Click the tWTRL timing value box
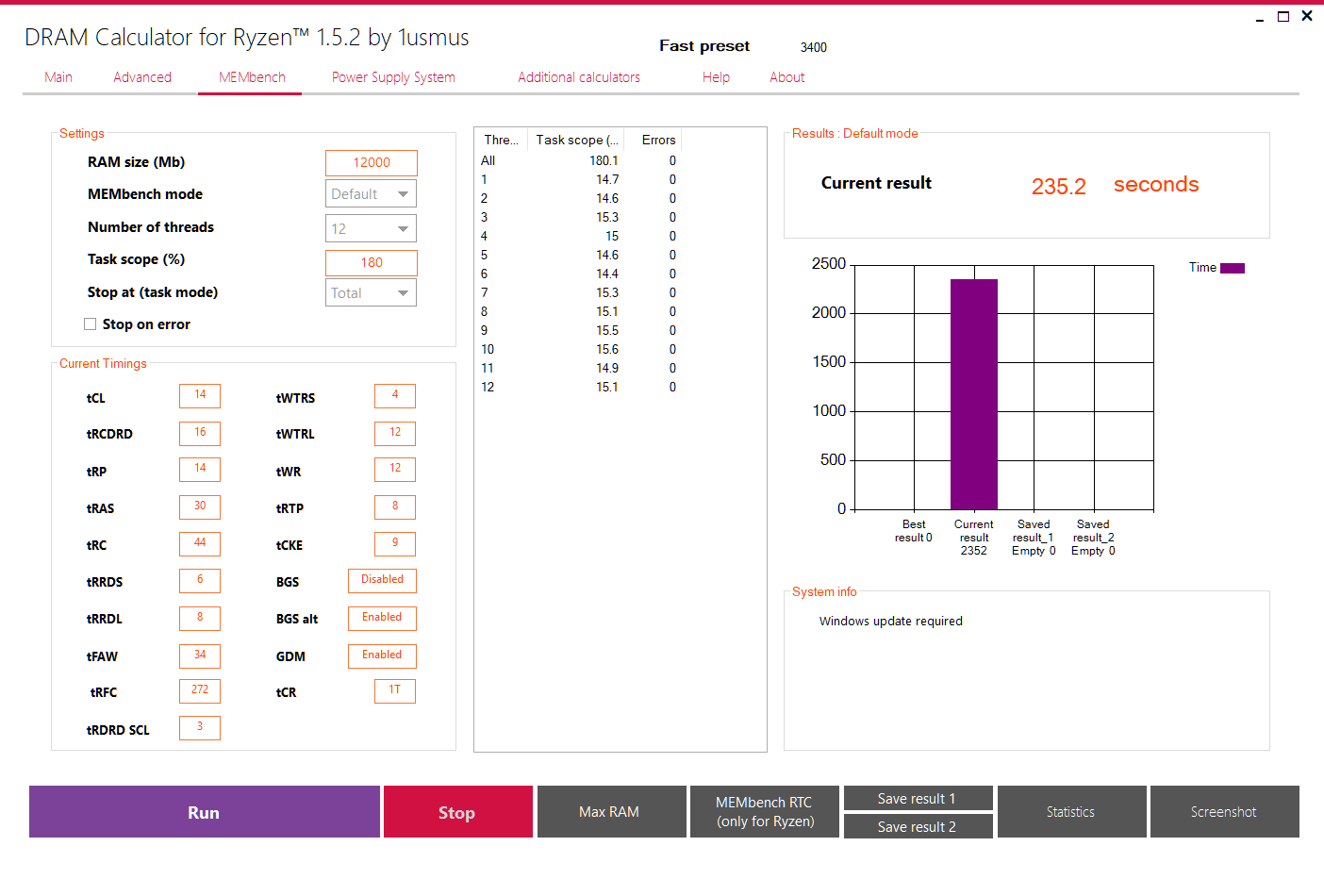Image resolution: width=1324 pixels, height=896 pixels. pos(395,433)
